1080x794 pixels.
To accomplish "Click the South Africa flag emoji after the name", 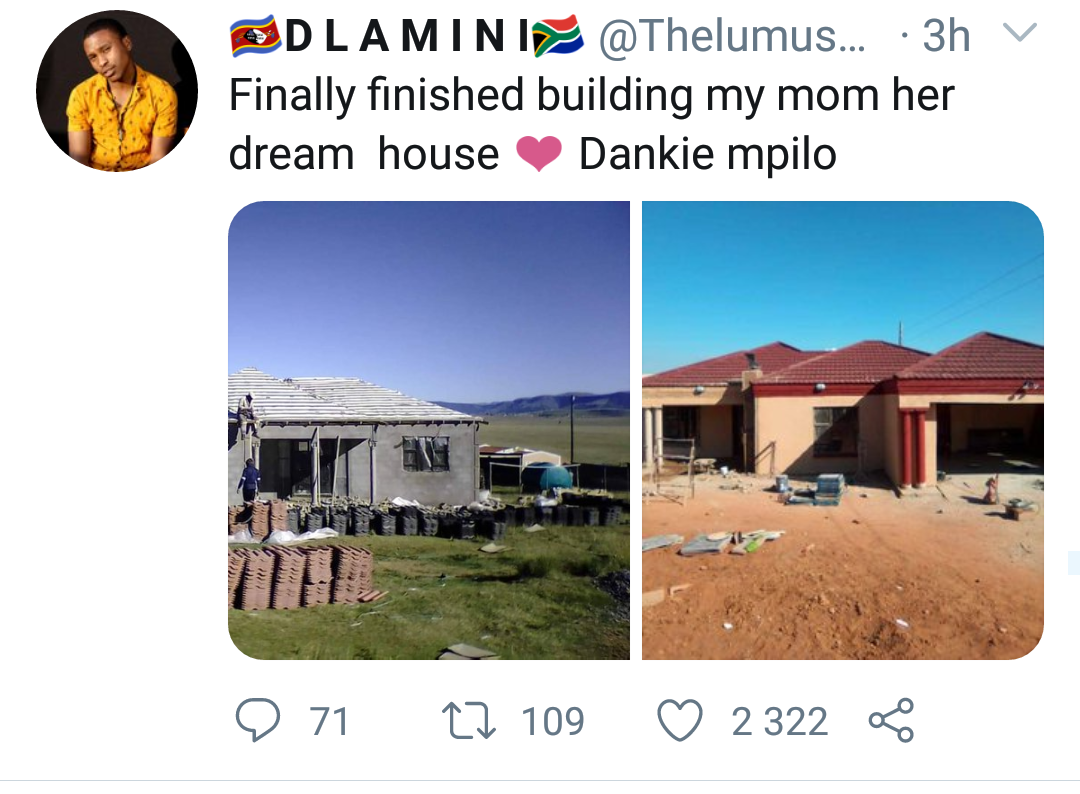I will [x=557, y=38].
